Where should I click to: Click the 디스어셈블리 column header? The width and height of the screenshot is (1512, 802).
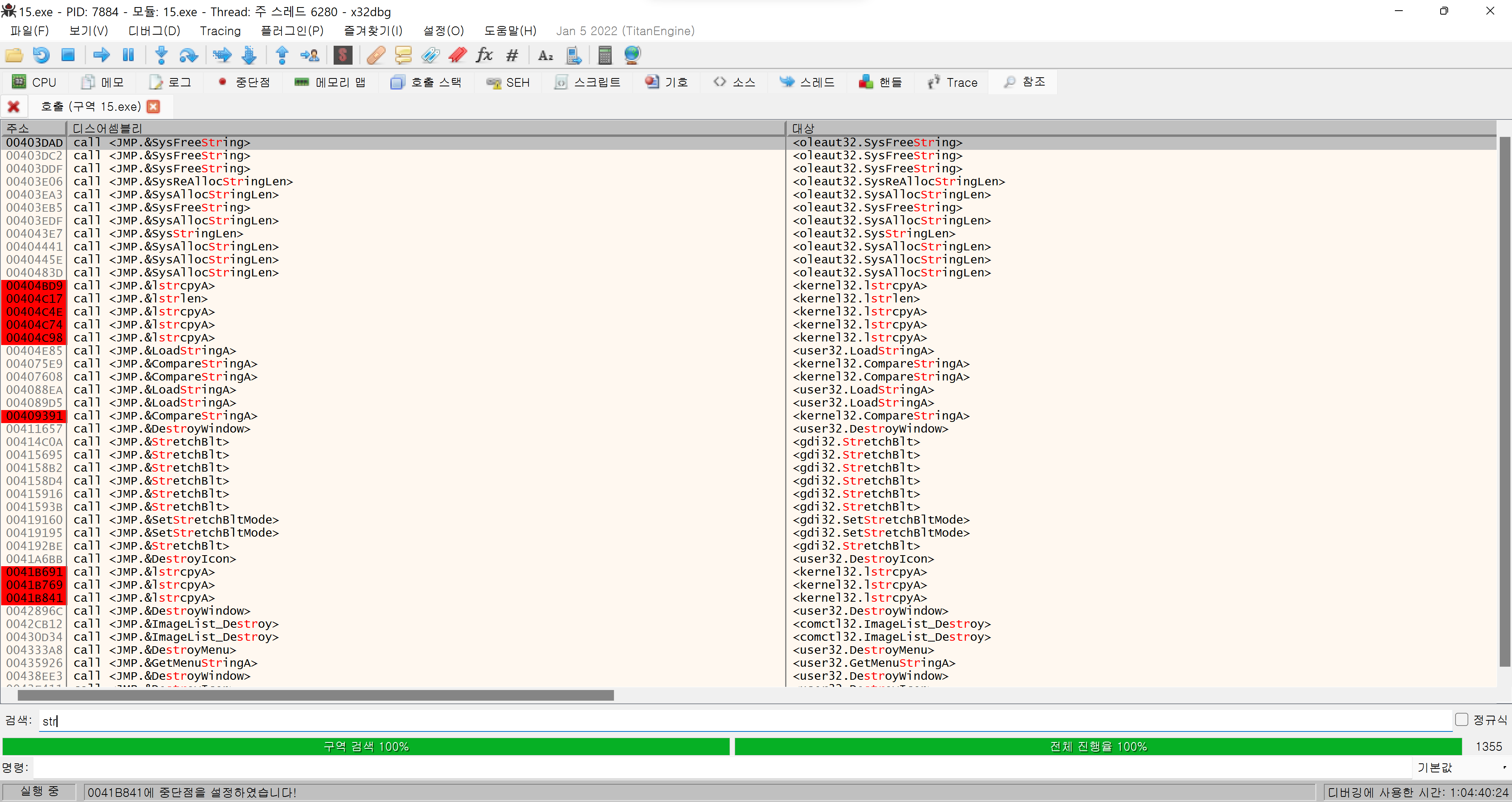click(426, 128)
